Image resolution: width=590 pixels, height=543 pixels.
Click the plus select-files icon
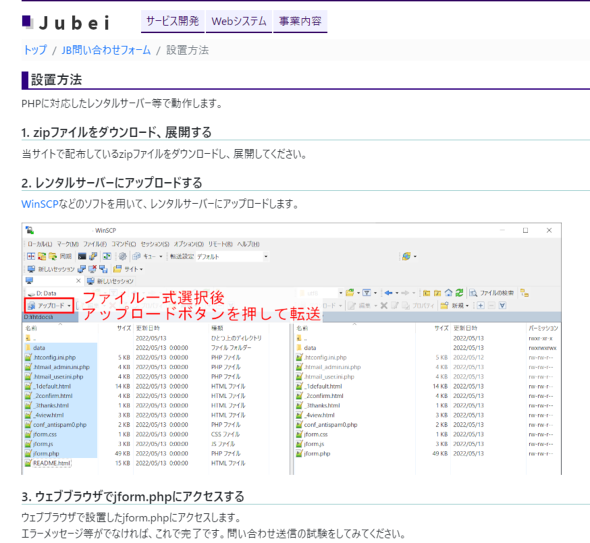pyautogui.click(x=481, y=306)
